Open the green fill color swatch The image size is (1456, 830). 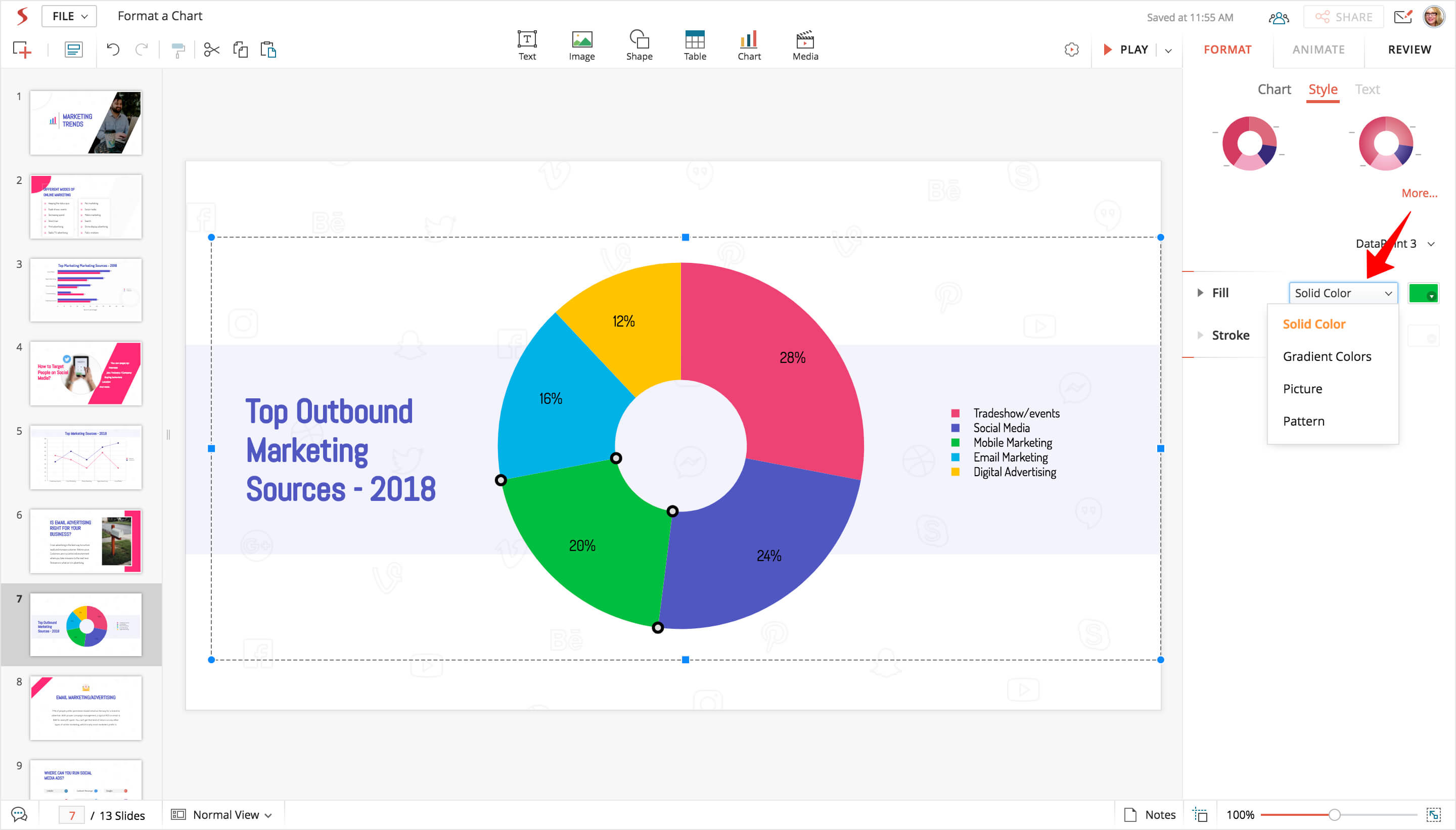(1423, 293)
